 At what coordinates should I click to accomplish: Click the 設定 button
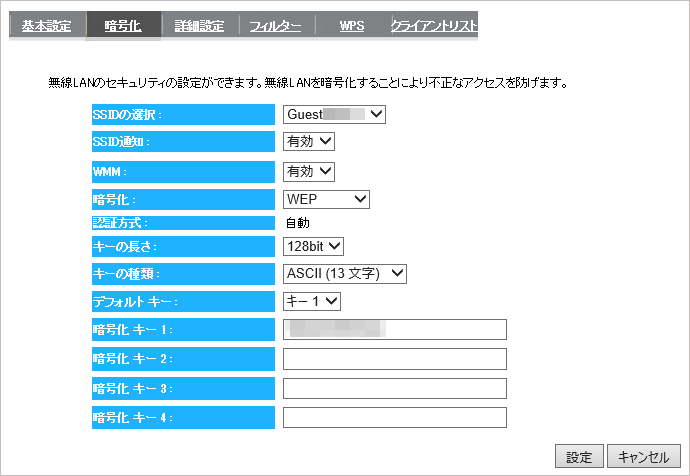tap(579, 457)
